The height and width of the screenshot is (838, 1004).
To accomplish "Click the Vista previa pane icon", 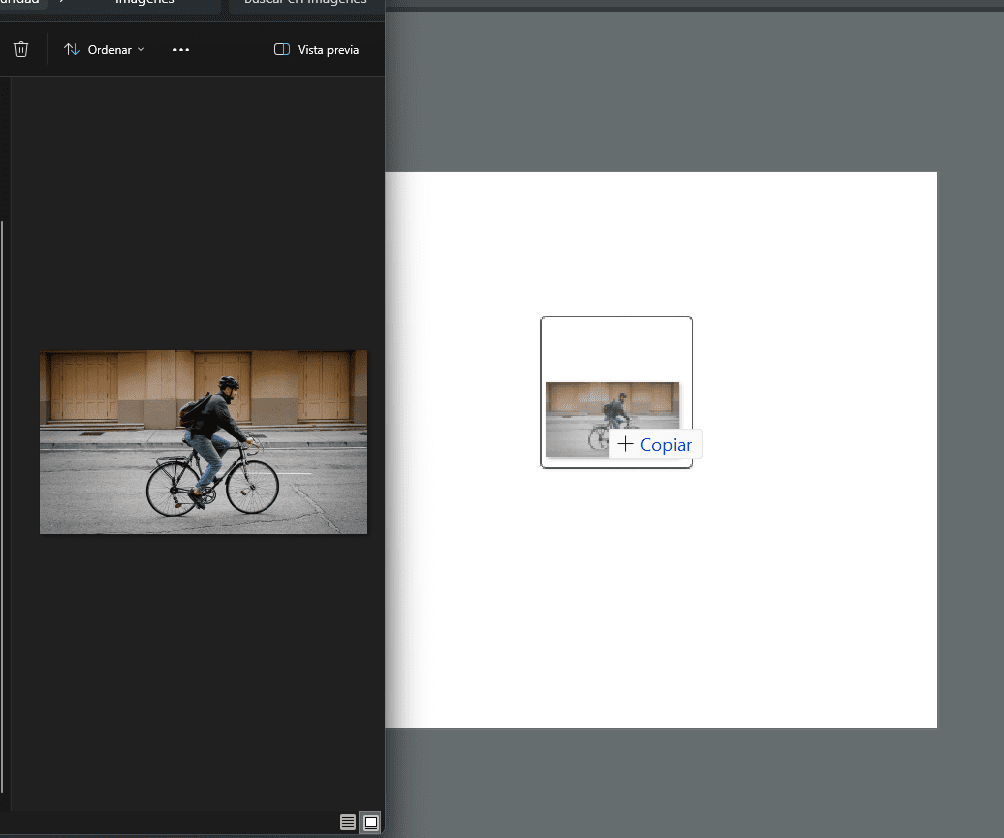I will point(282,49).
